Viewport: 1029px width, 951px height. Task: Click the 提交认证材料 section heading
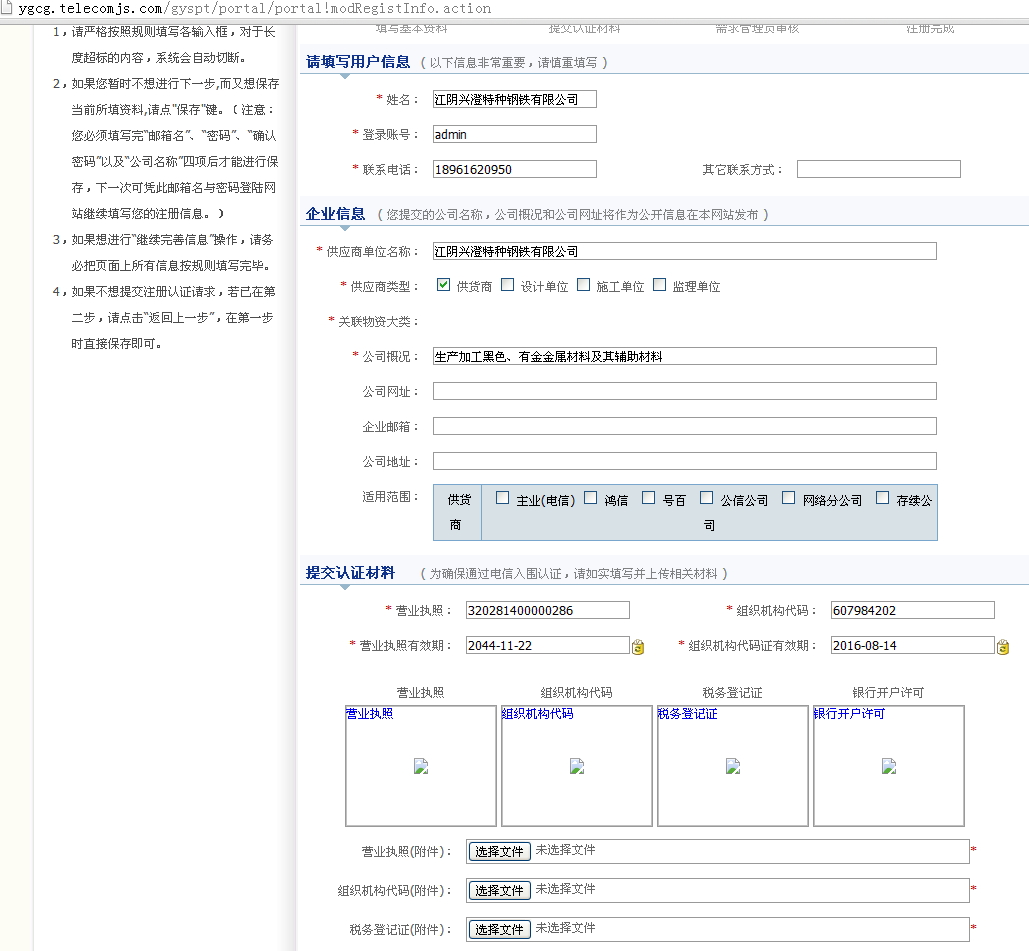click(350, 573)
